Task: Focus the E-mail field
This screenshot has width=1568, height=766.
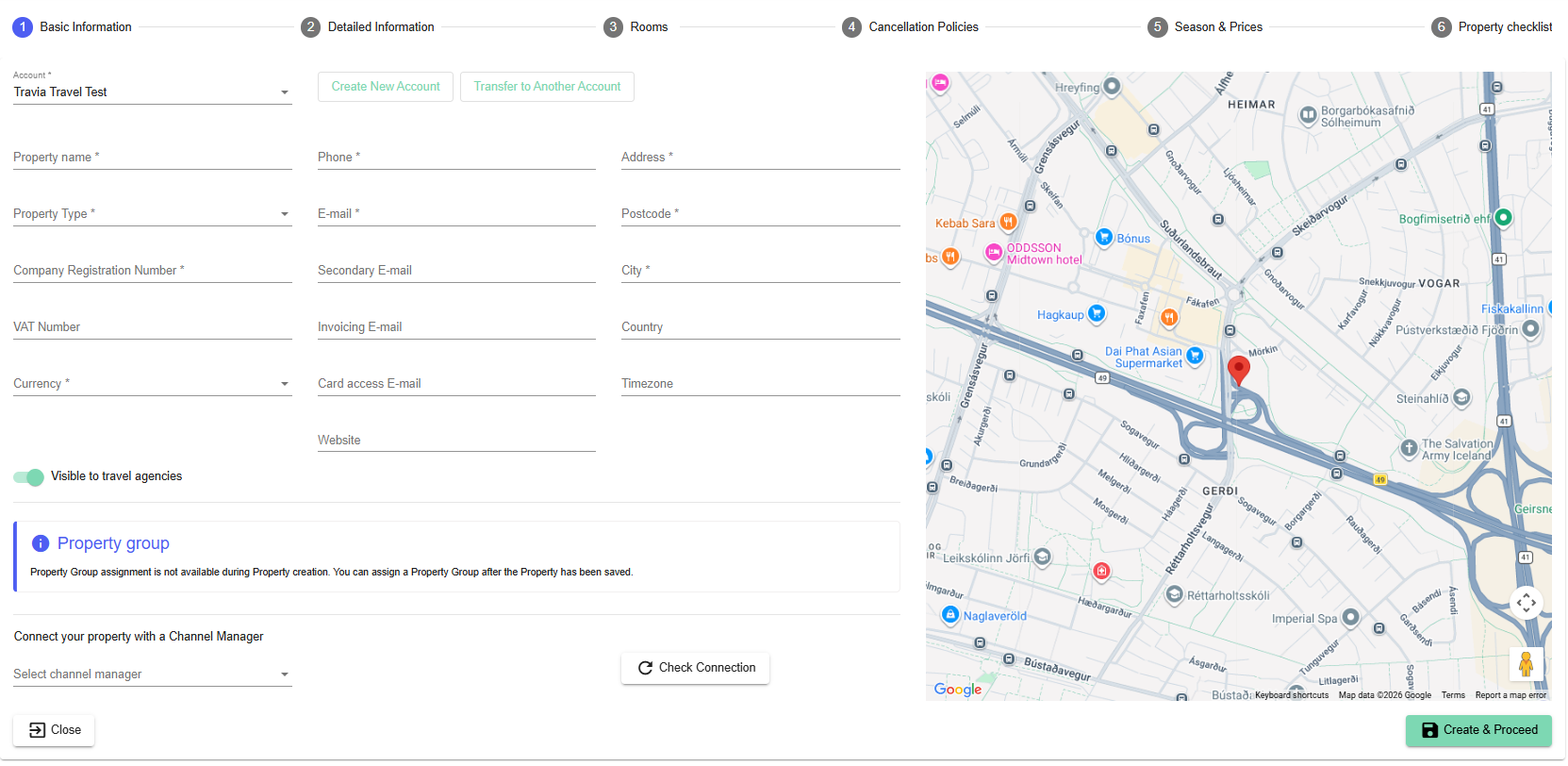Action: coord(456,214)
